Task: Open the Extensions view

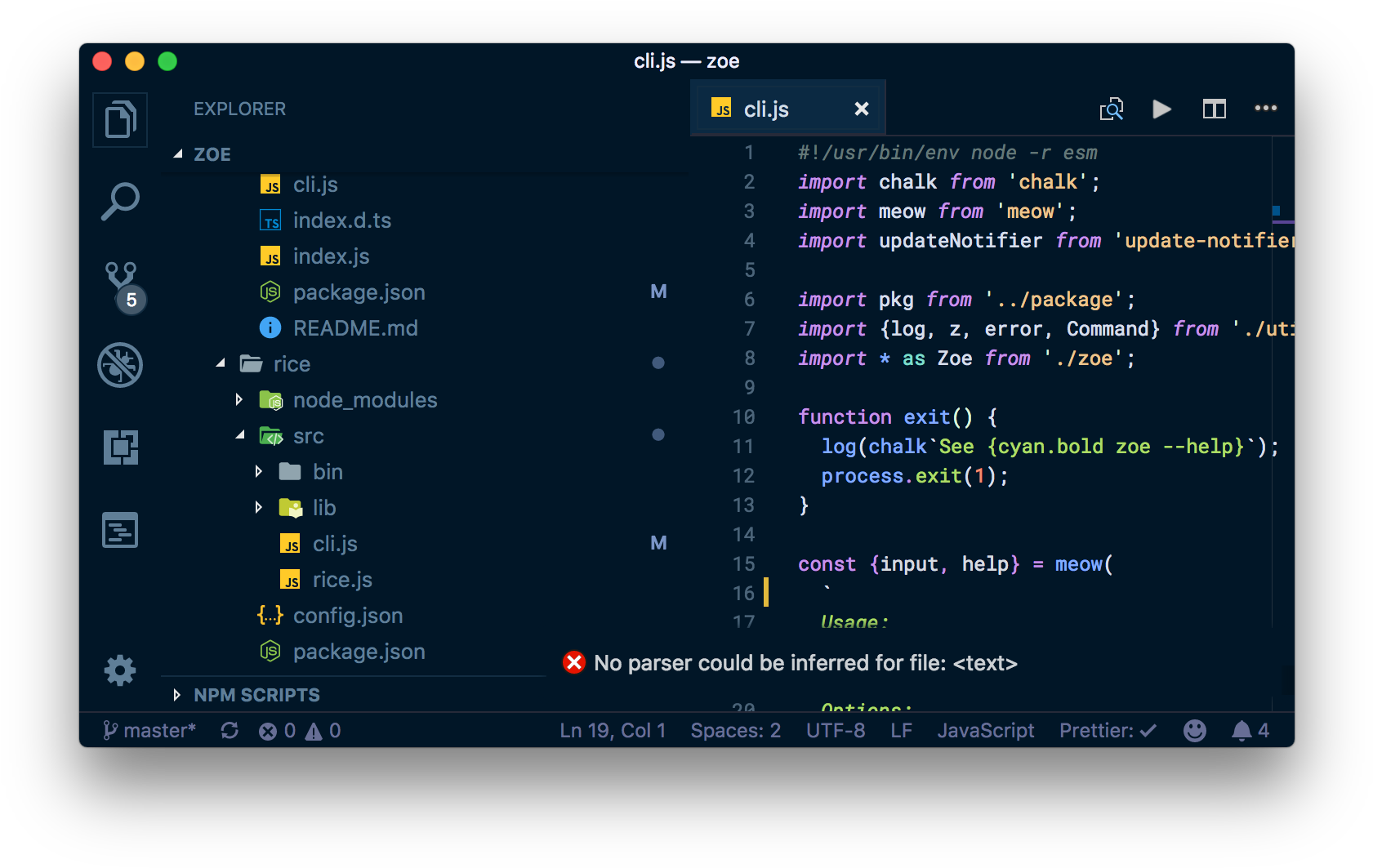Action: click(120, 447)
